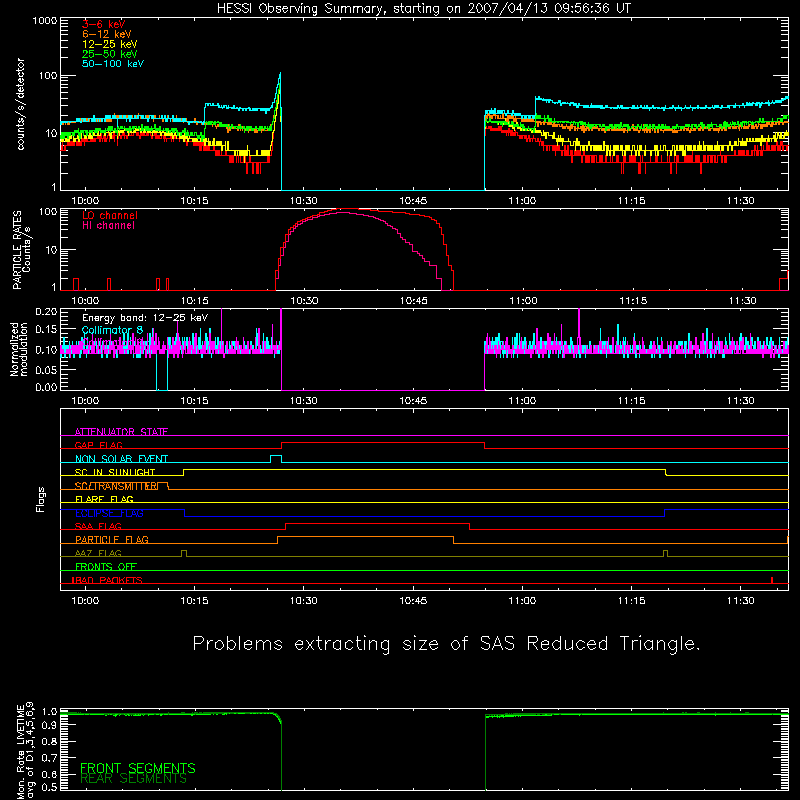The height and width of the screenshot is (800, 800).
Task: Click the HESSI Observing Summary title
Action: click(x=424, y=8)
